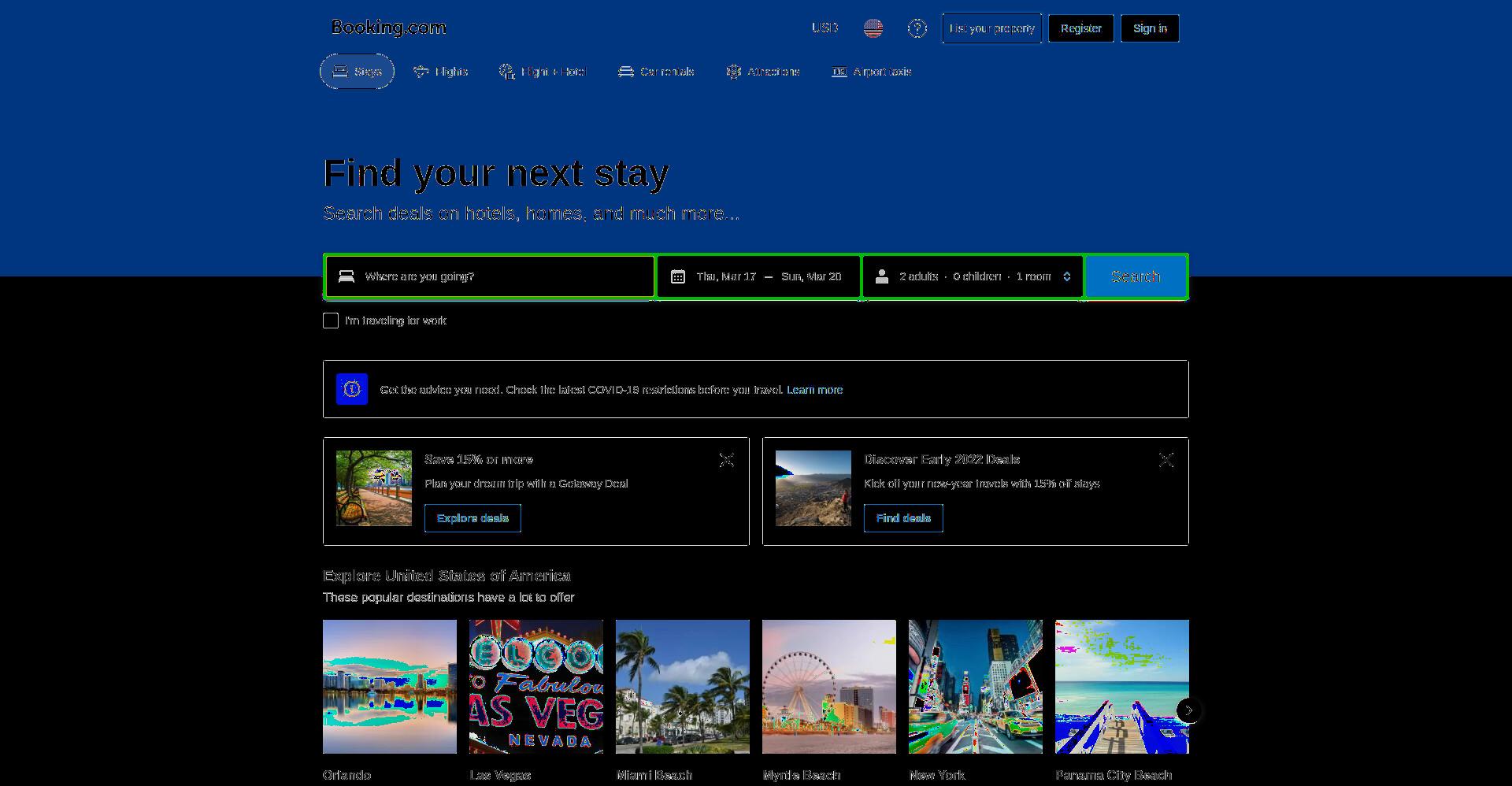The height and width of the screenshot is (786, 1512).
Task: Click the Orlando label text
Action: click(x=346, y=775)
